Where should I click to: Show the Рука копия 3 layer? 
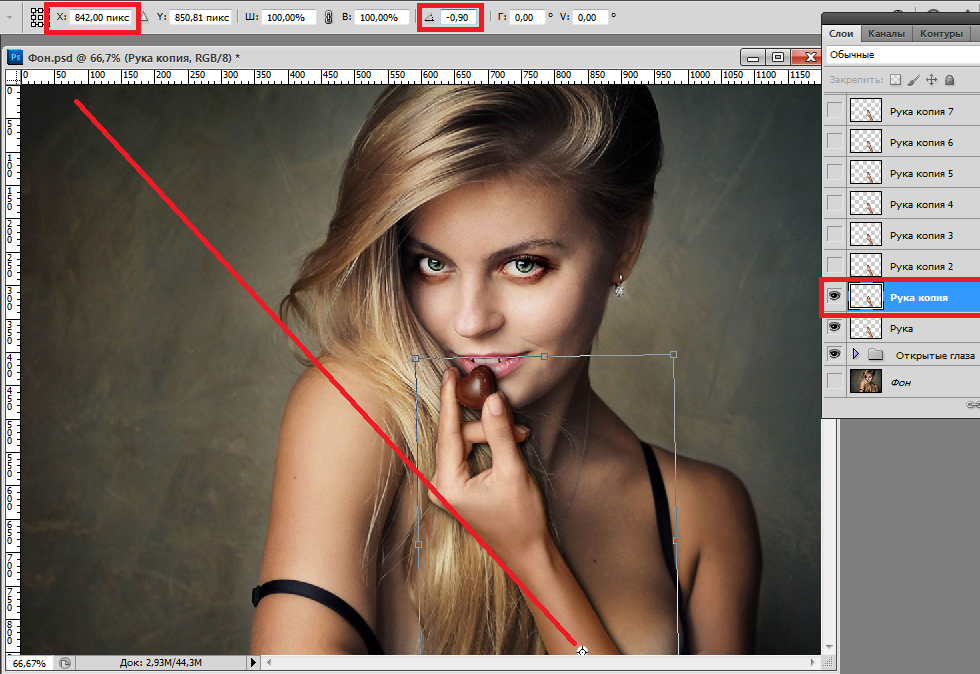[x=834, y=234]
